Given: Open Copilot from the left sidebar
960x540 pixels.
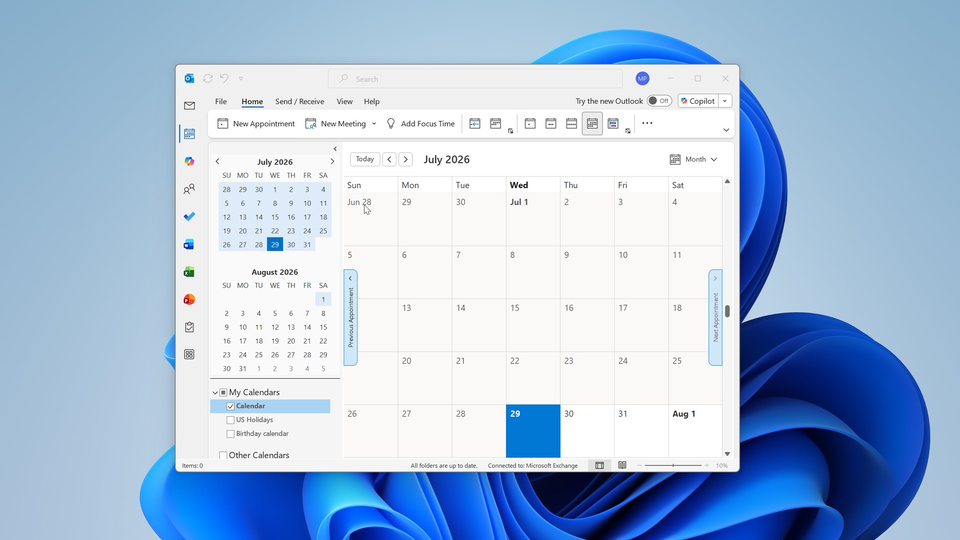Looking at the screenshot, I should [189, 161].
